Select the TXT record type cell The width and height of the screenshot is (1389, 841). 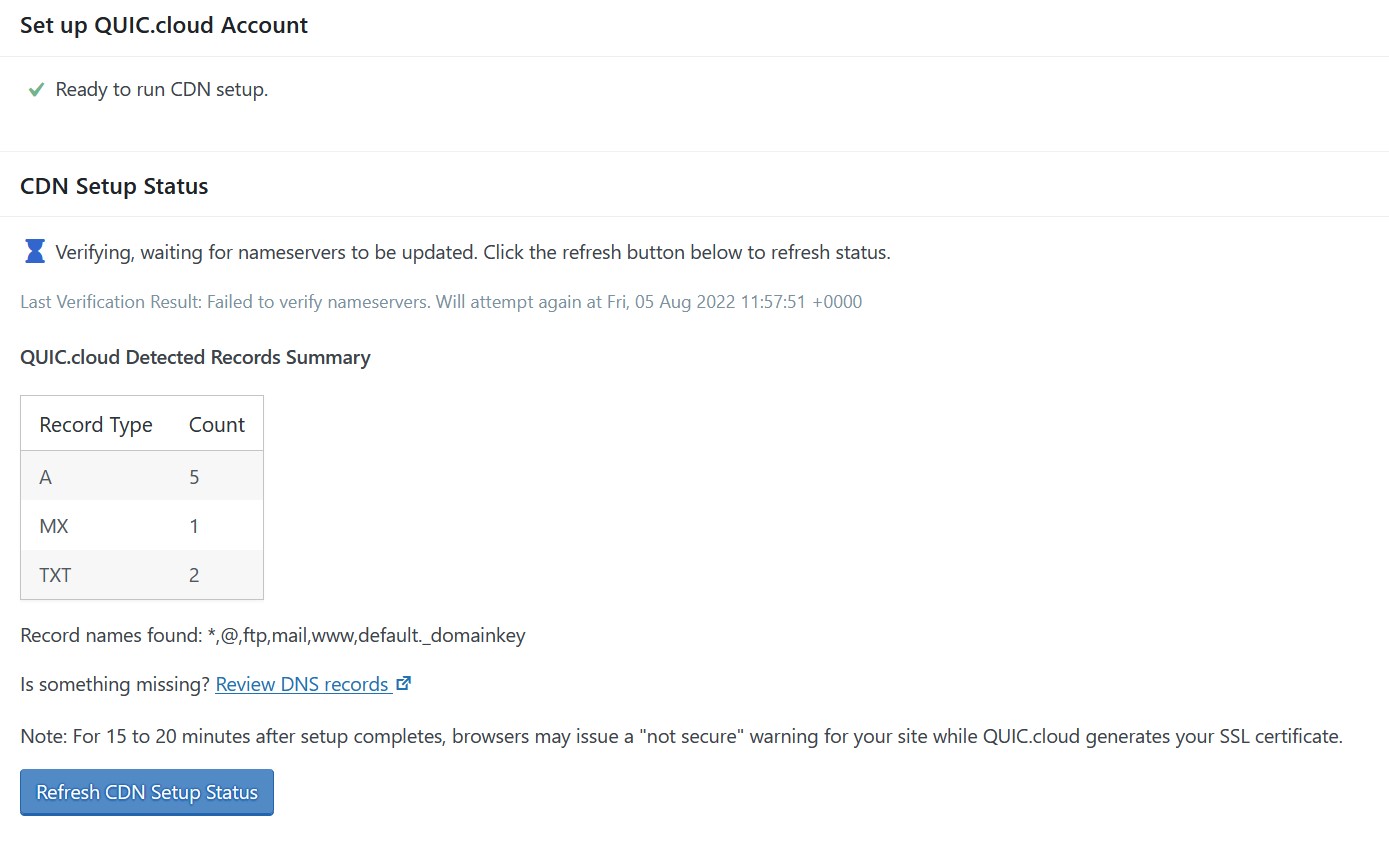click(55, 575)
